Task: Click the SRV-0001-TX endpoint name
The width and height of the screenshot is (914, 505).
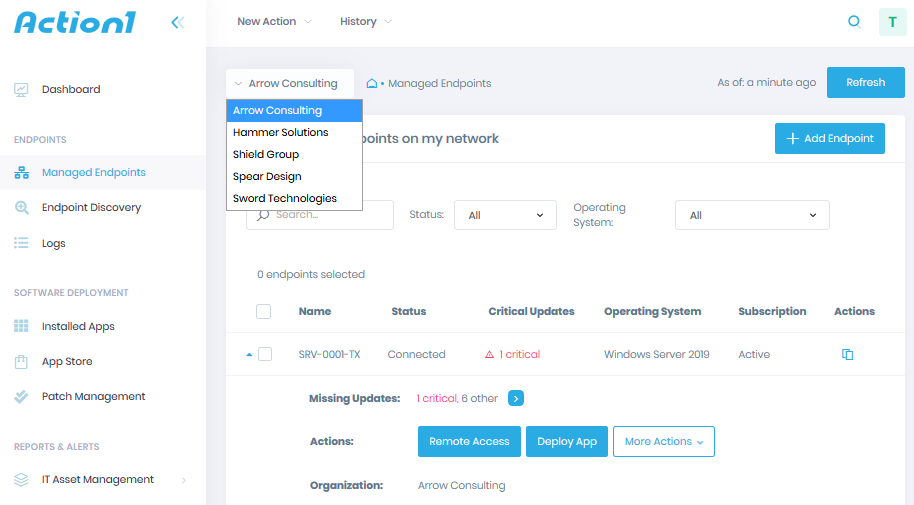Action: 329,355
